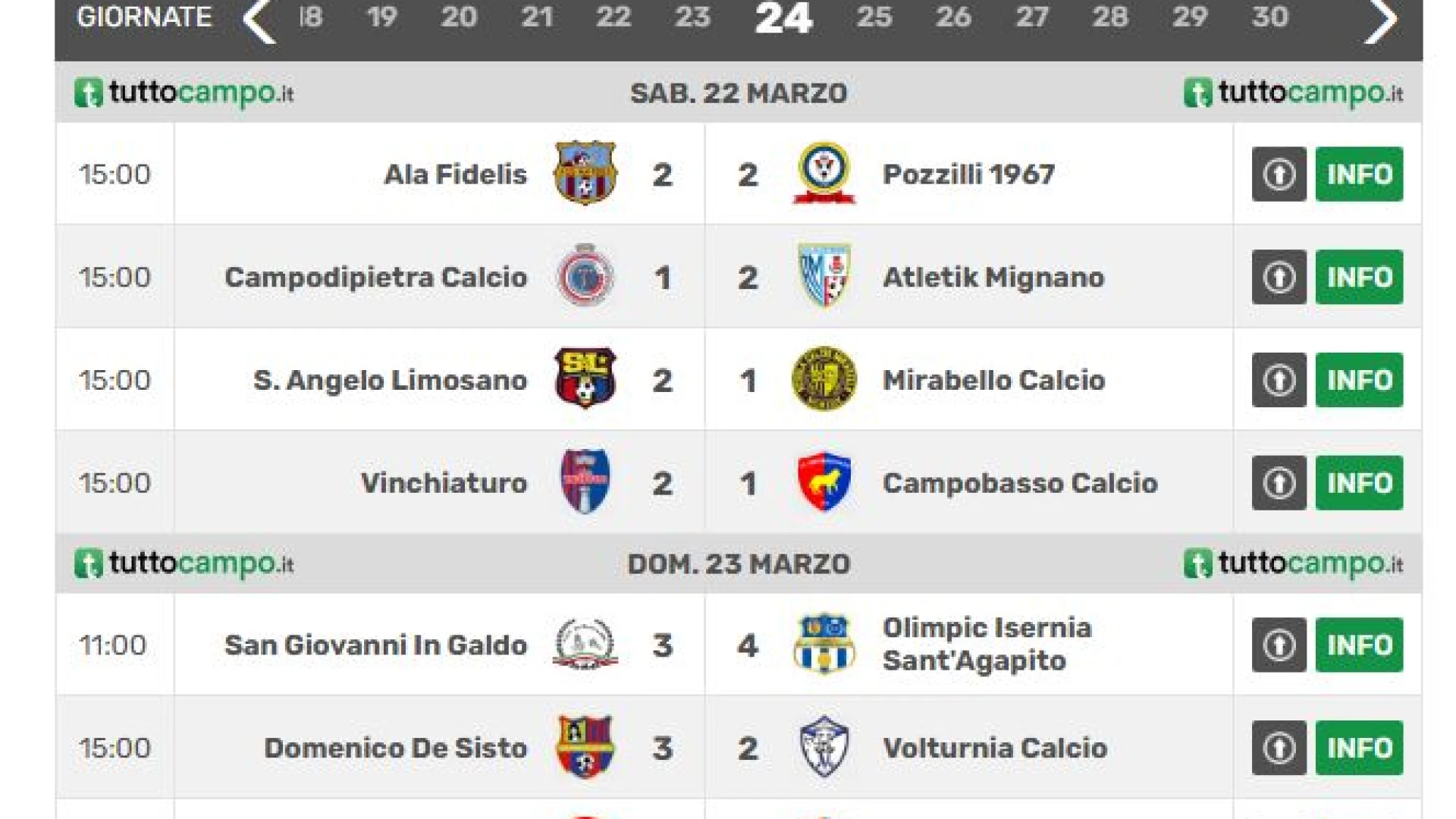Open INFO for S. Angelo Limosano match
Screen dimensions: 1456x819
tap(1359, 380)
